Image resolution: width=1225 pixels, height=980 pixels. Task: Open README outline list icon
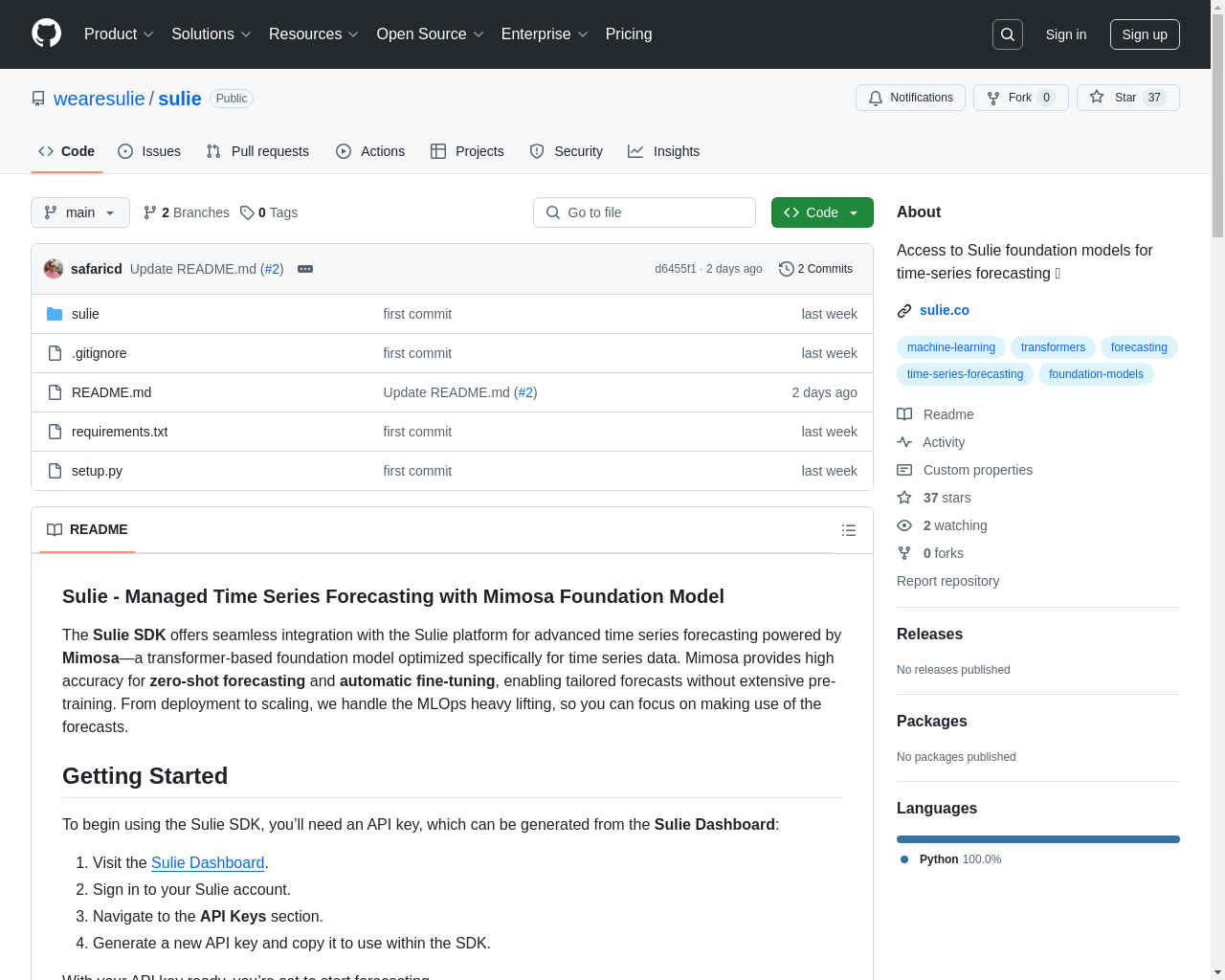point(849,530)
